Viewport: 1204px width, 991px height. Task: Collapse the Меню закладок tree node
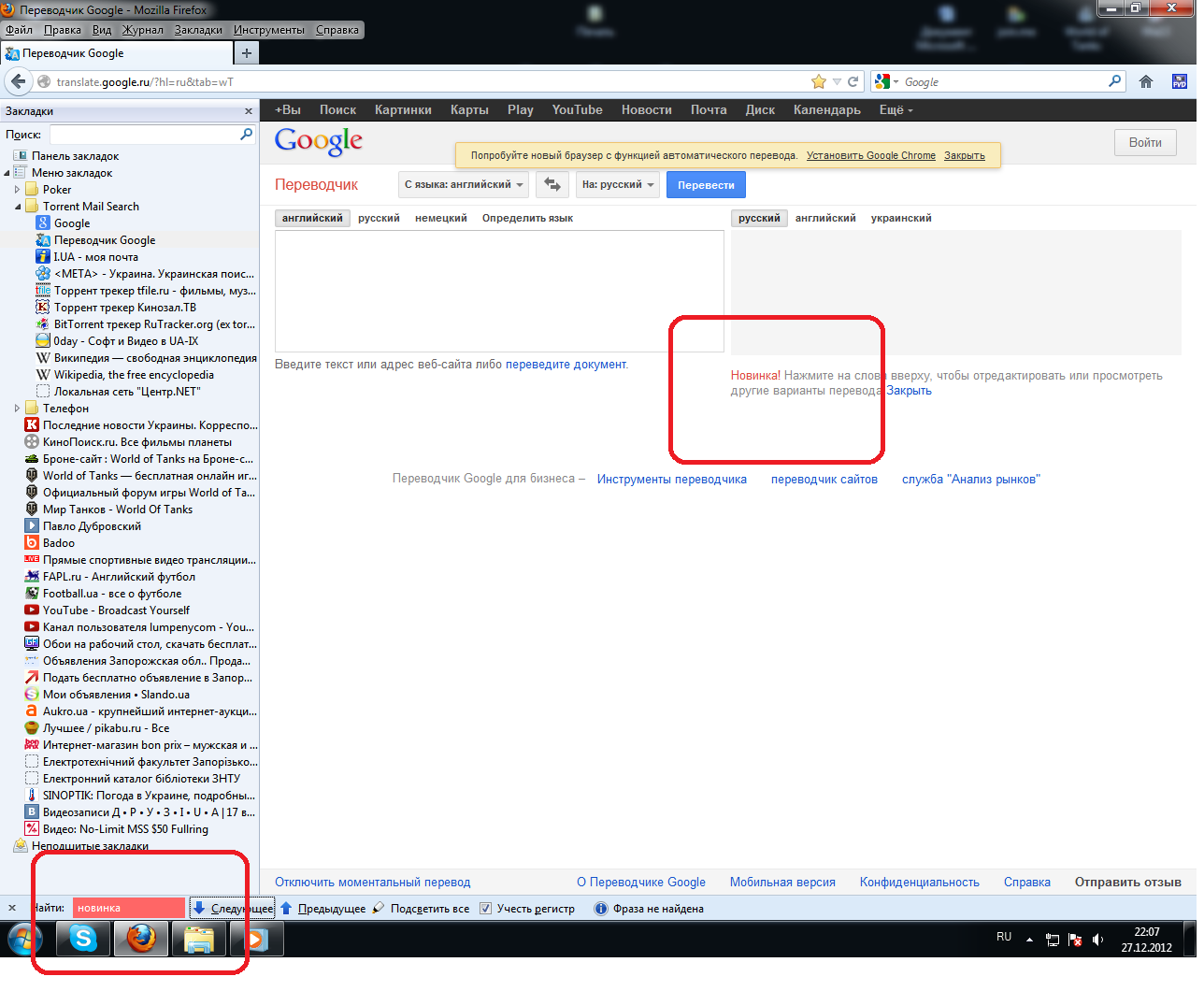point(7,173)
